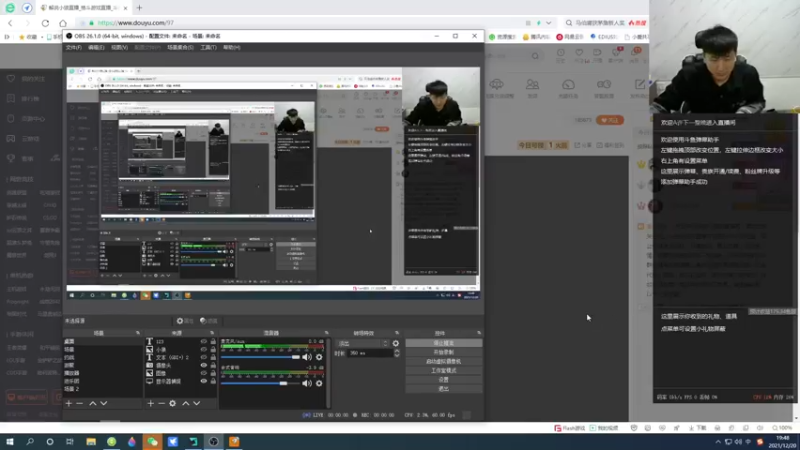Open the scene transition type dropdown
Screen dimensions: 800x450
[363, 343]
